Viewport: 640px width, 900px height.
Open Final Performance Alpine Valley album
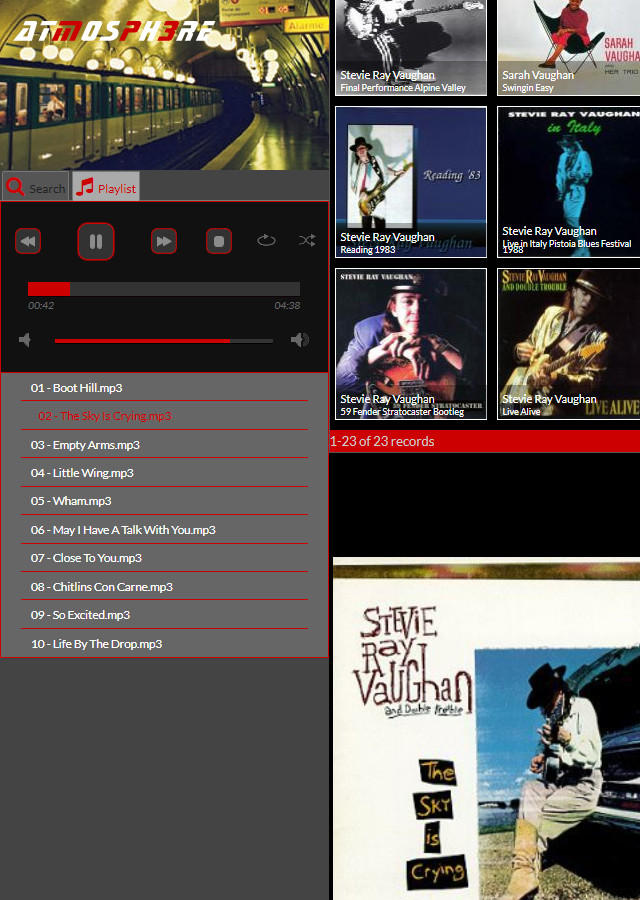pyautogui.click(x=411, y=47)
